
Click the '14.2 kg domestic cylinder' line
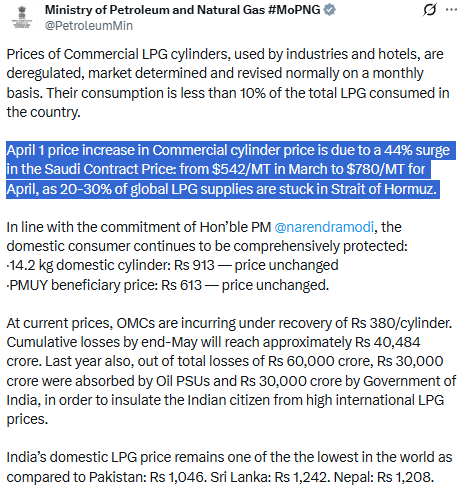click(173, 265)
